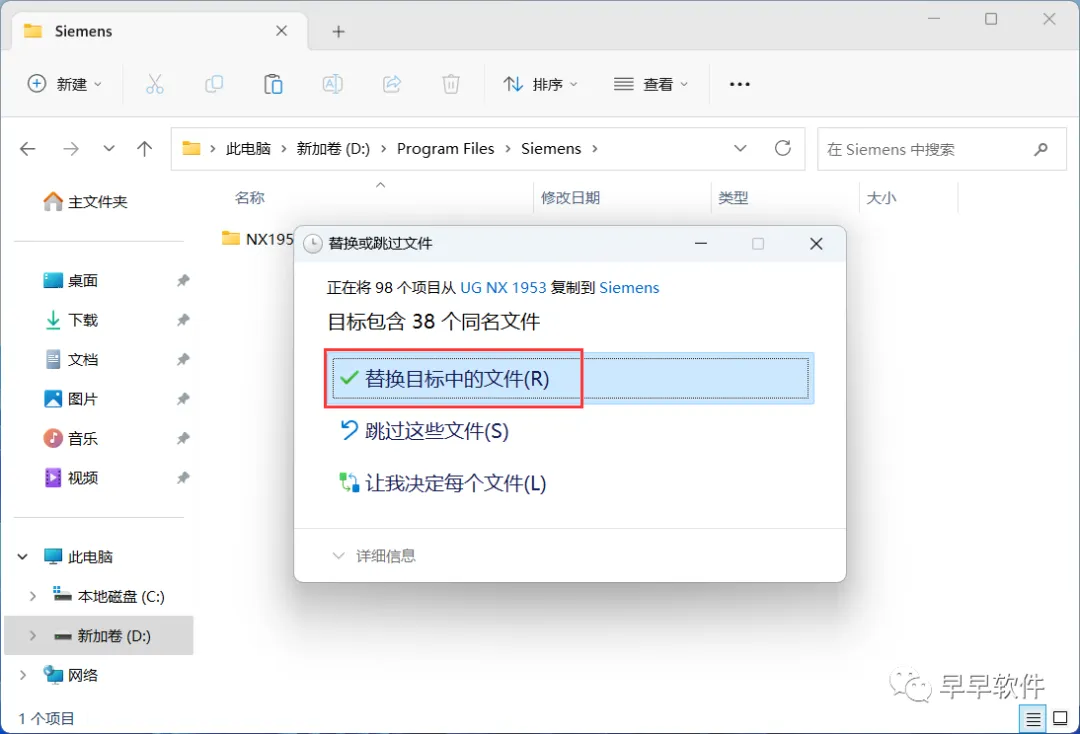This screenshot has width=1080, height=734.
Task: Go forward with the right arrow
Action: (x=71, y=149)
